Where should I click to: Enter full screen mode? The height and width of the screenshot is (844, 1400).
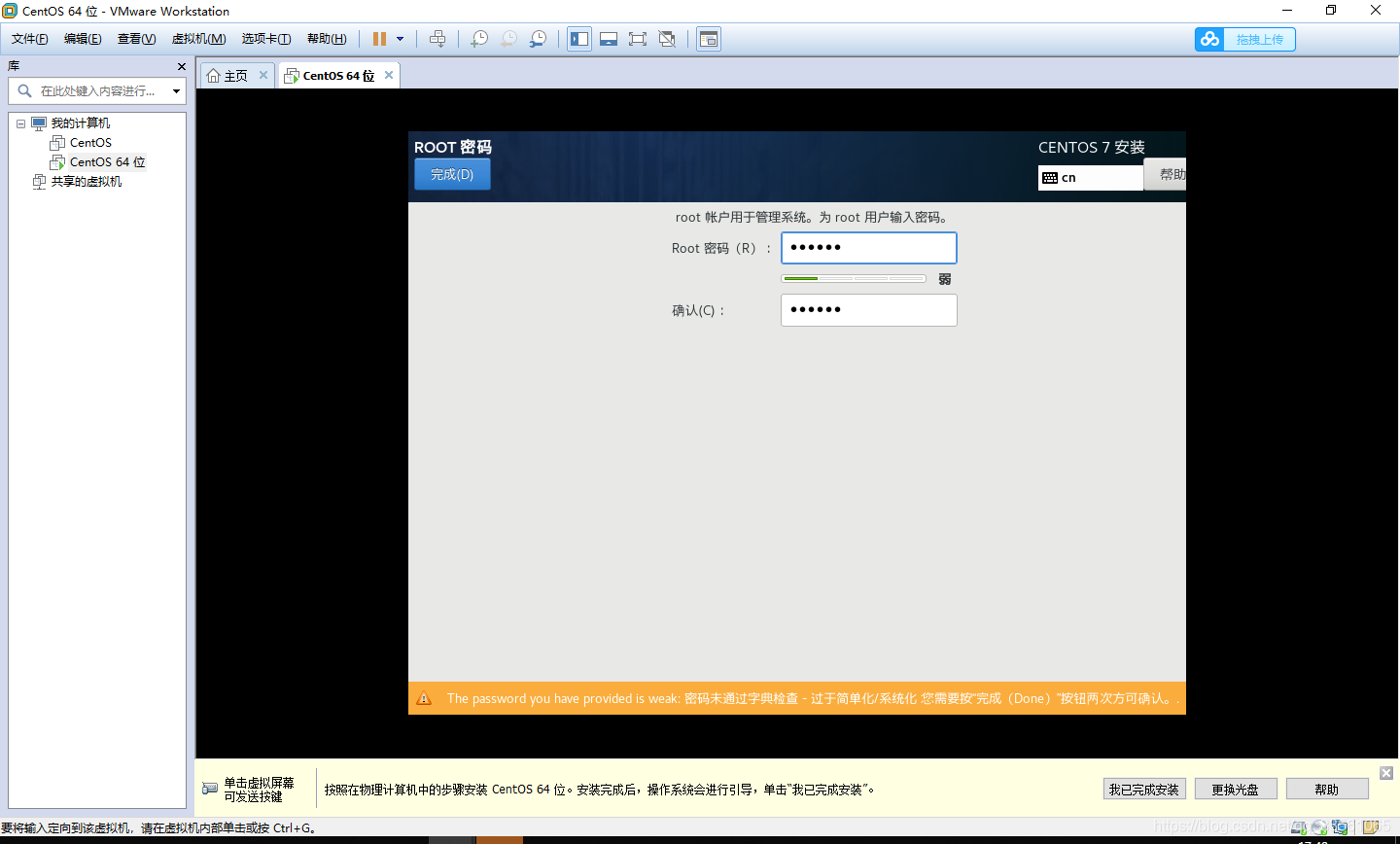tap(638, 39)
